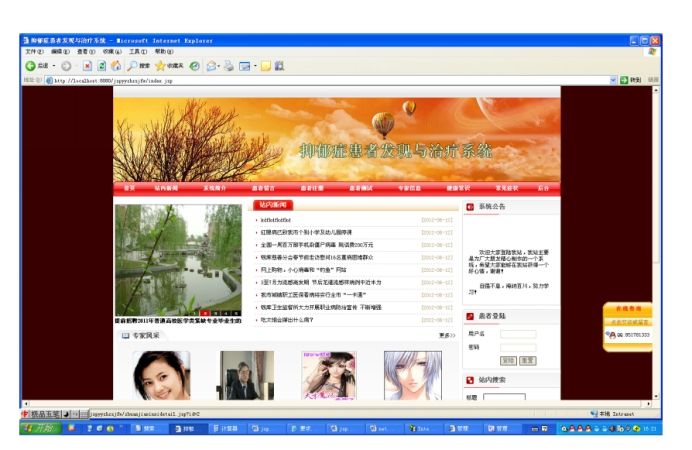Click the vertical scrollbar down arrow
This screenshot has height=450, width=692.
pos(656,396)
